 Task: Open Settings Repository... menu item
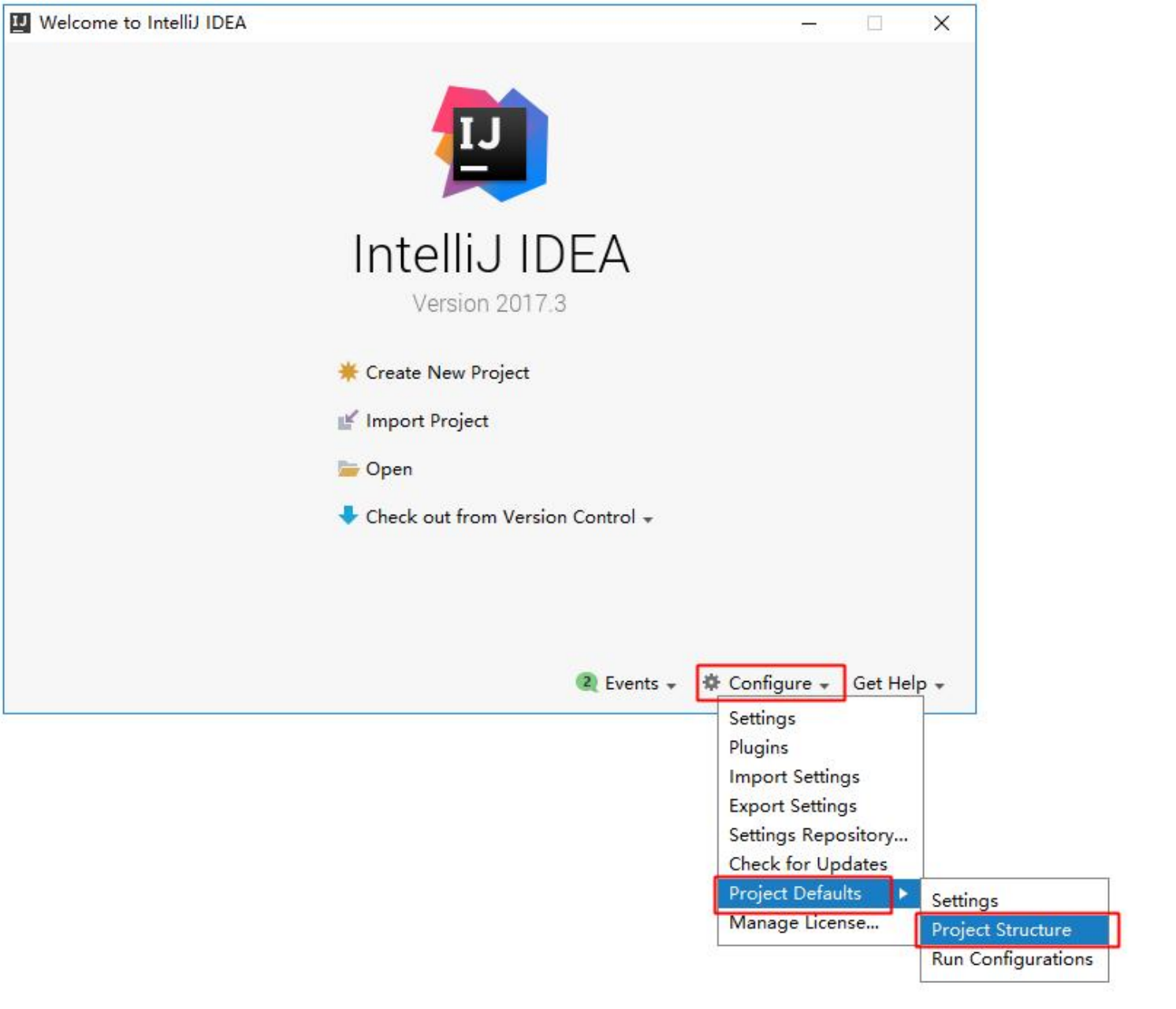(x=820, y=835)
